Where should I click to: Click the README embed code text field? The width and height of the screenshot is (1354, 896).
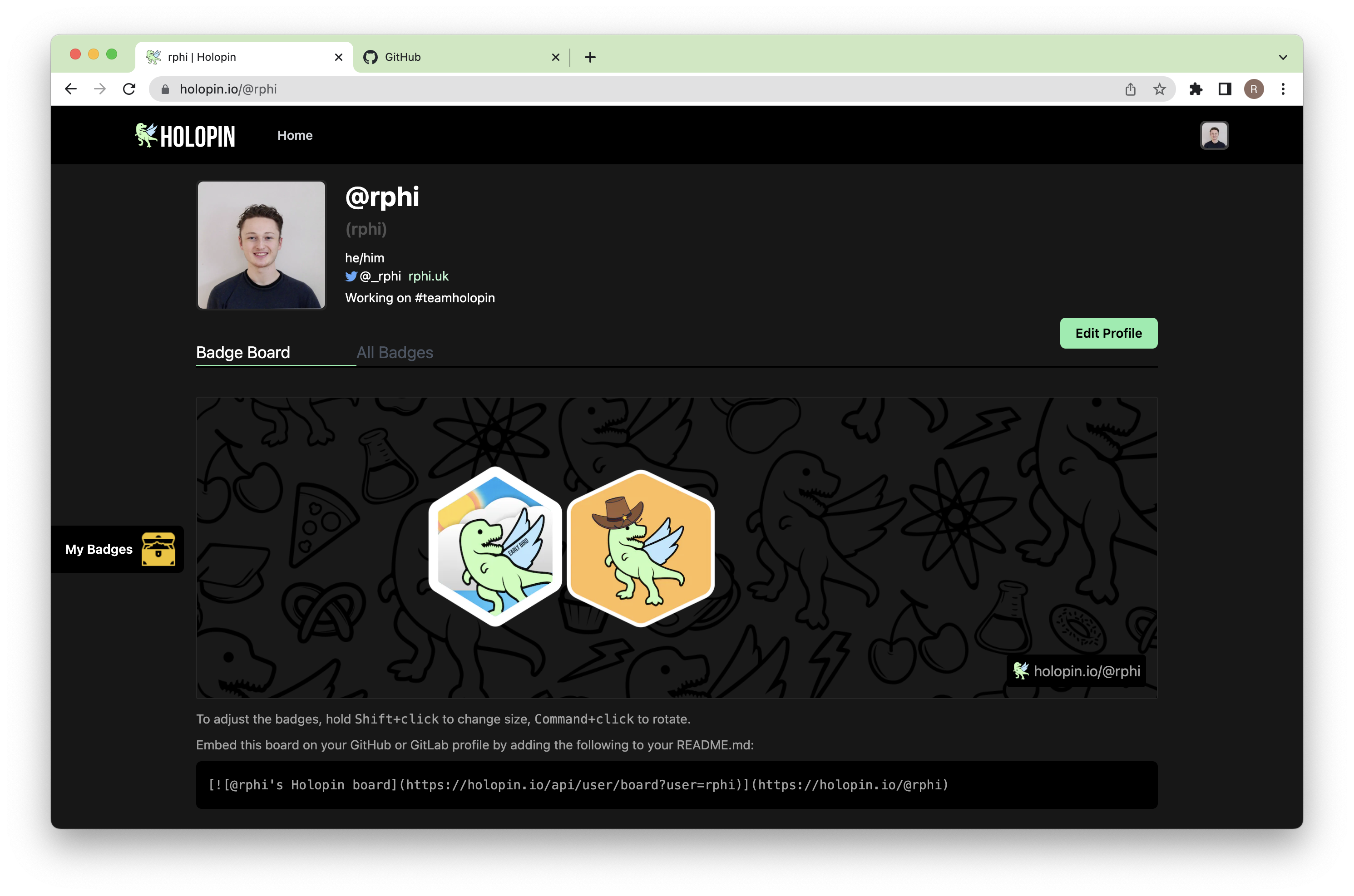tap(676, 785)
